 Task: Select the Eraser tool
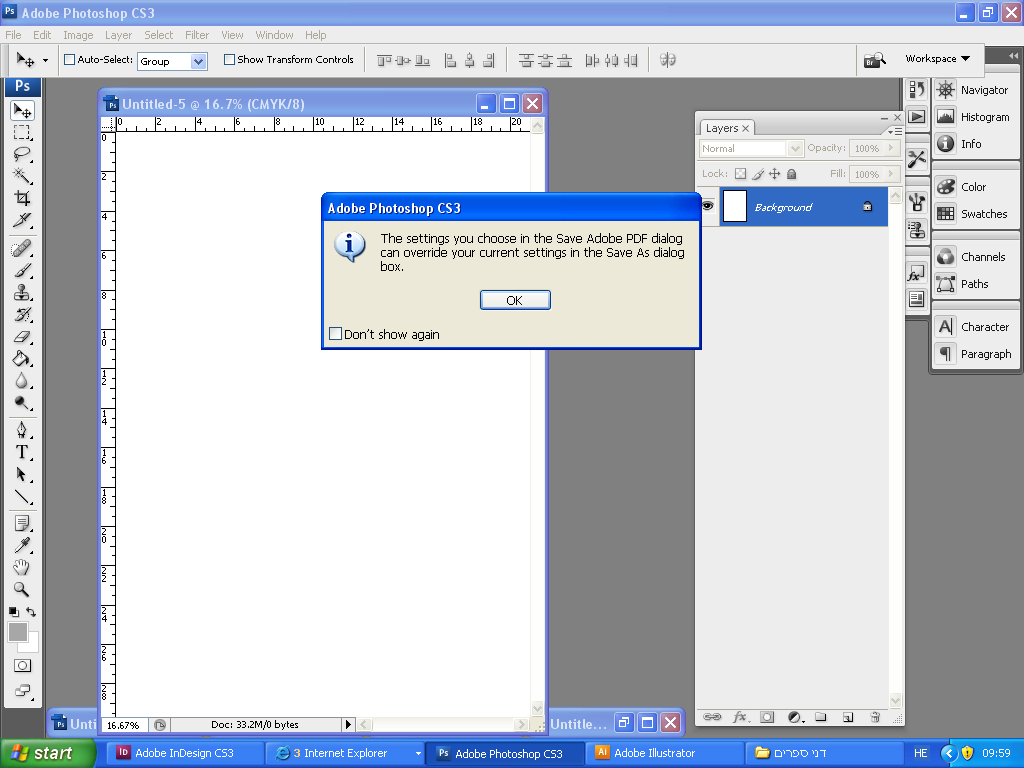point(22,337)
